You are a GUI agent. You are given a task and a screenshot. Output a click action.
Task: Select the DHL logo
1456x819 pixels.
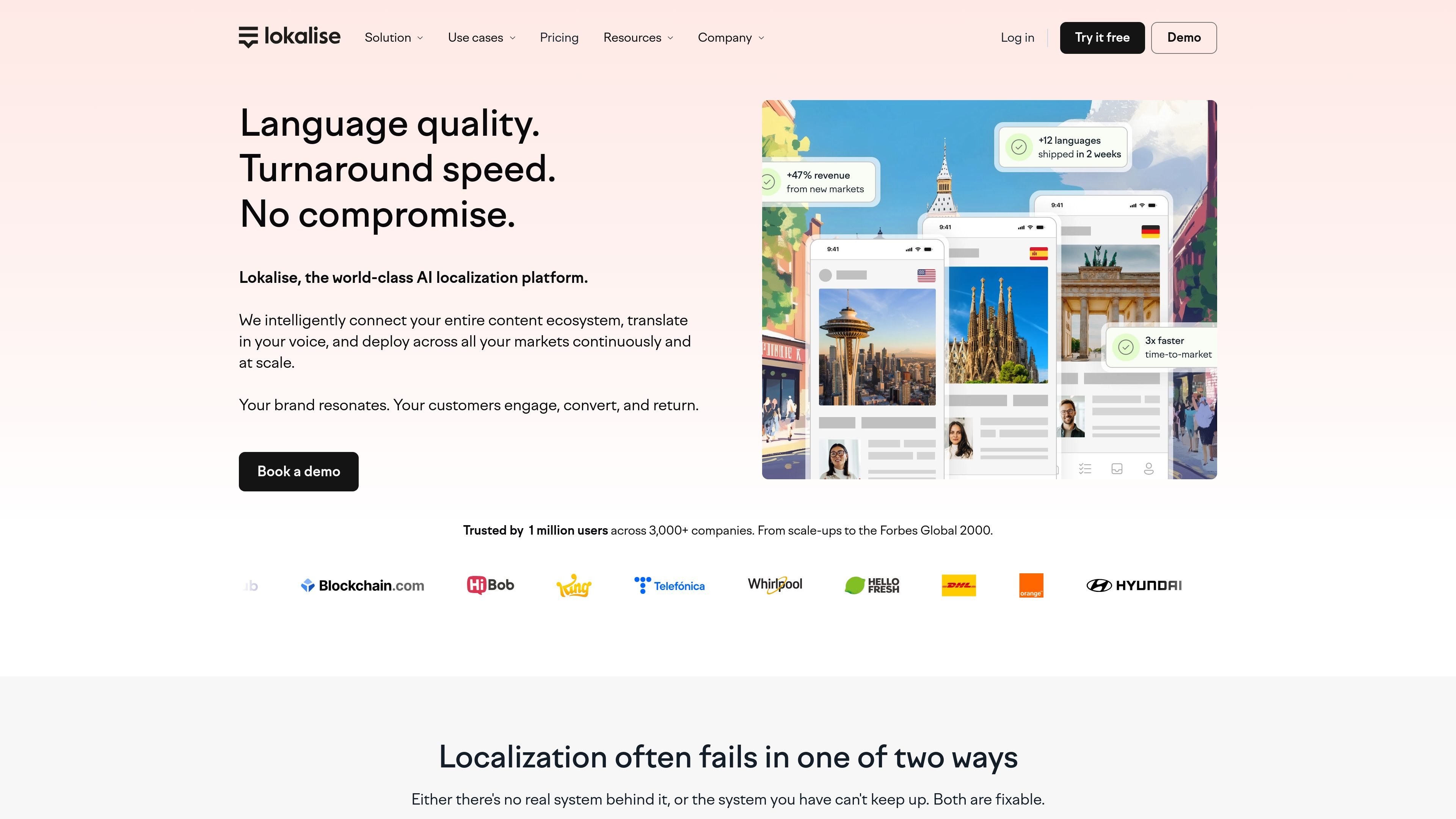[x=959, y=585]
